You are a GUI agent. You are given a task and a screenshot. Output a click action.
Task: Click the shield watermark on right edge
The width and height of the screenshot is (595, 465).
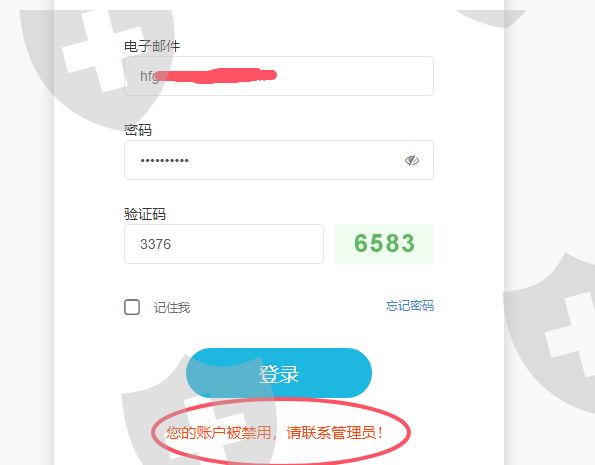(x=550, y=334)
